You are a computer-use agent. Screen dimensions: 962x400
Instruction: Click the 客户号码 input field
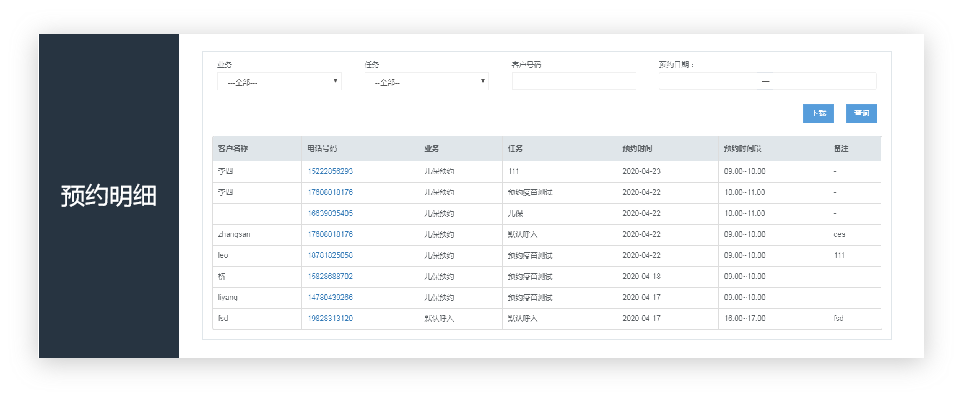point(573,82)
